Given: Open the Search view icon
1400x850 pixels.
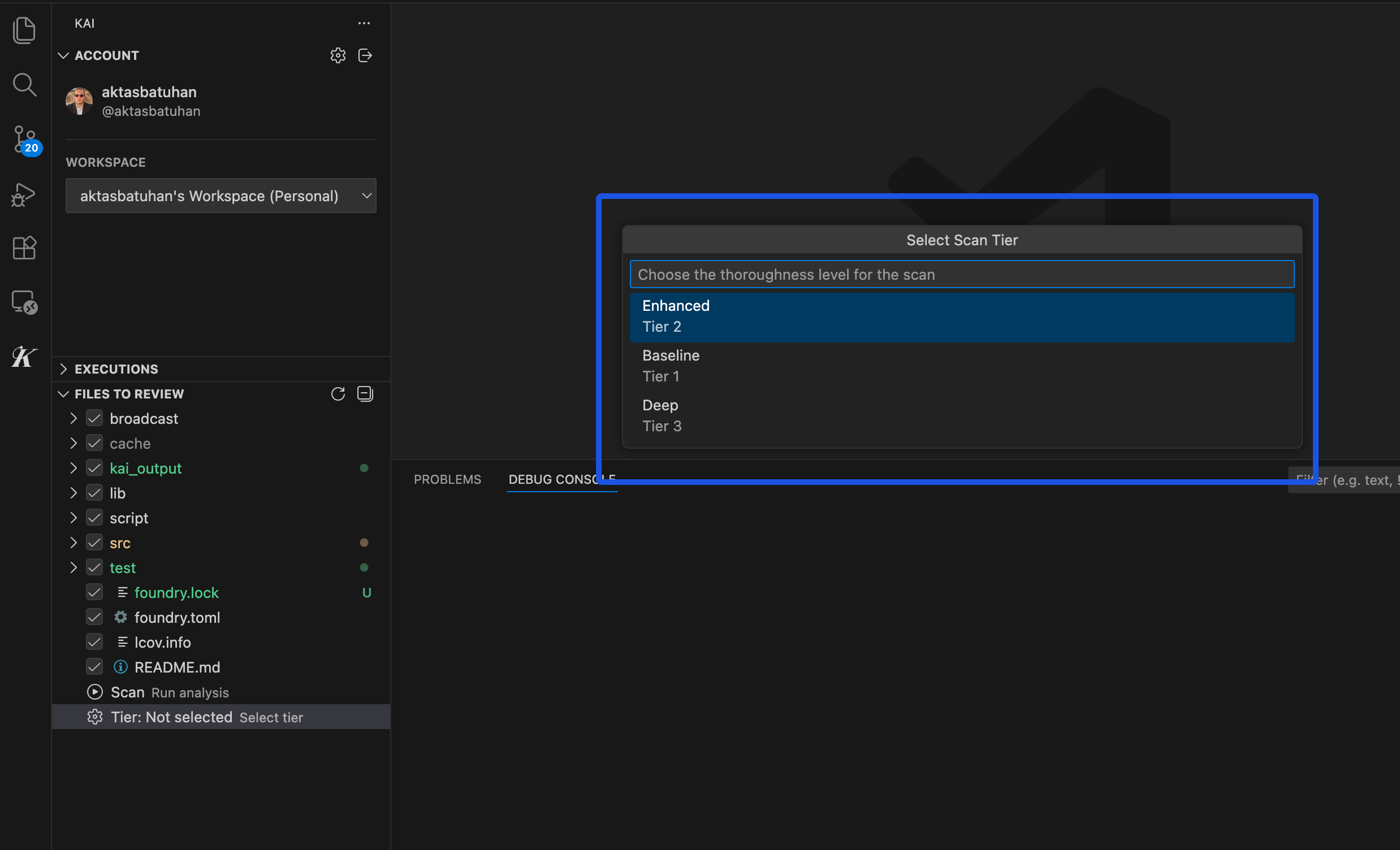Looking at the screenshot, I should [24, 85].
